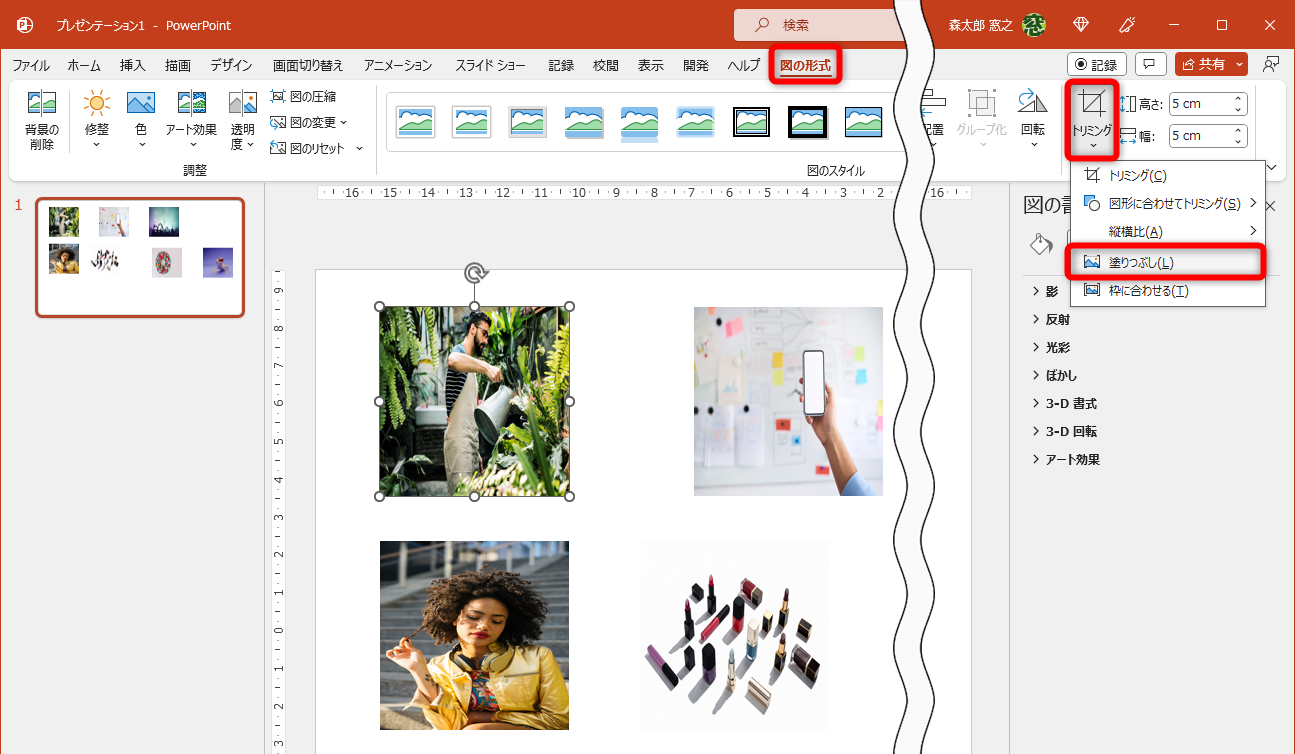Decrease the 高さ (height) value with down arrow

tap(1239, 108)
